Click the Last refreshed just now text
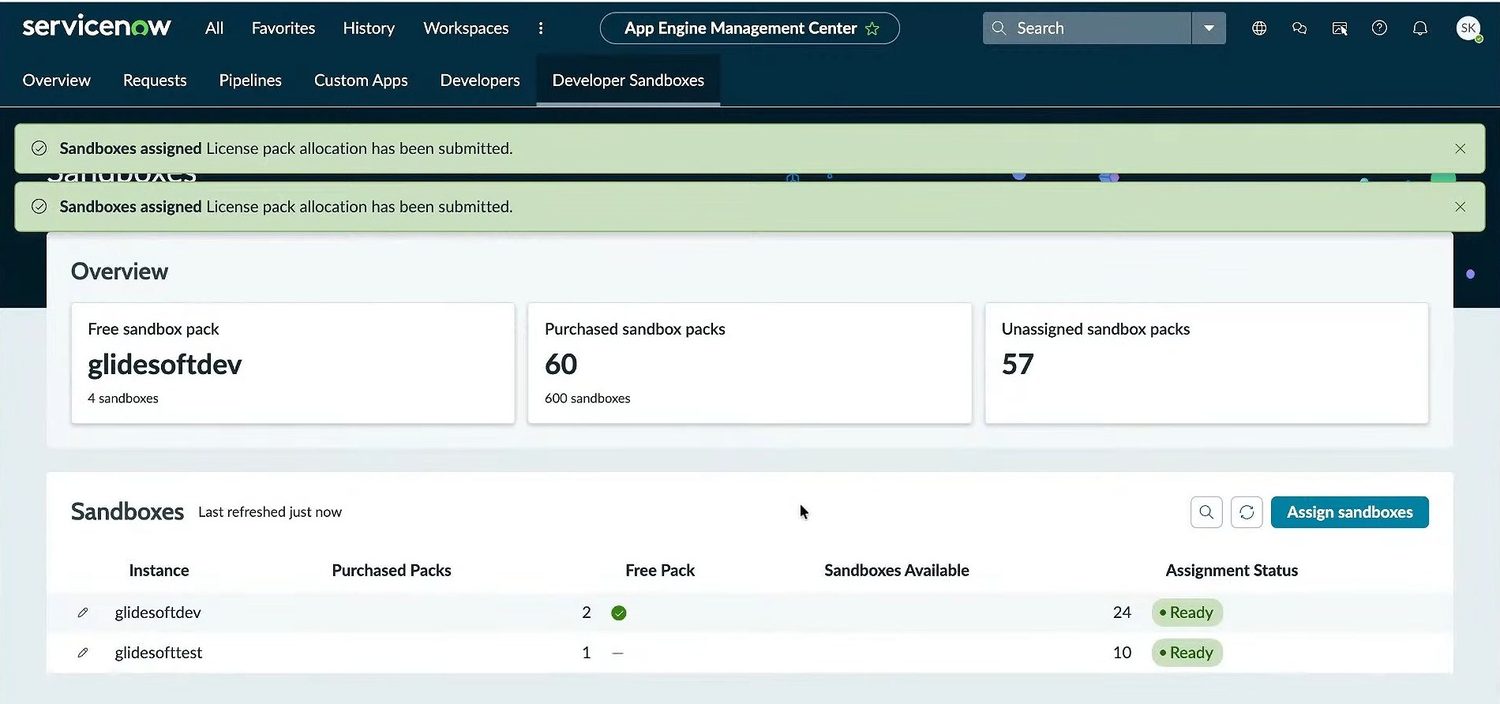1500x704 pixels. point(270,512)
